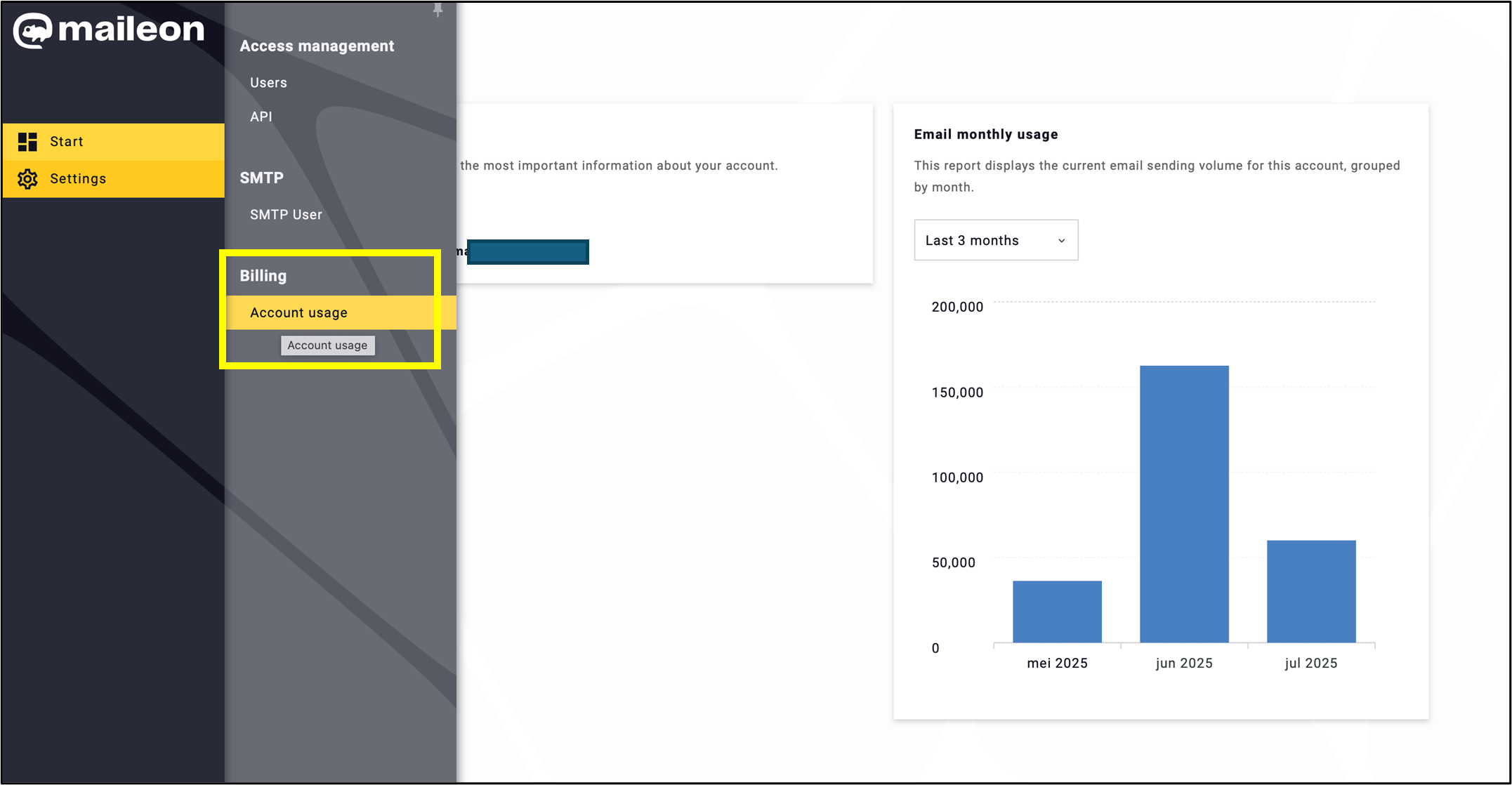Click the Account usage tooltip label

[x=327, y=345]
